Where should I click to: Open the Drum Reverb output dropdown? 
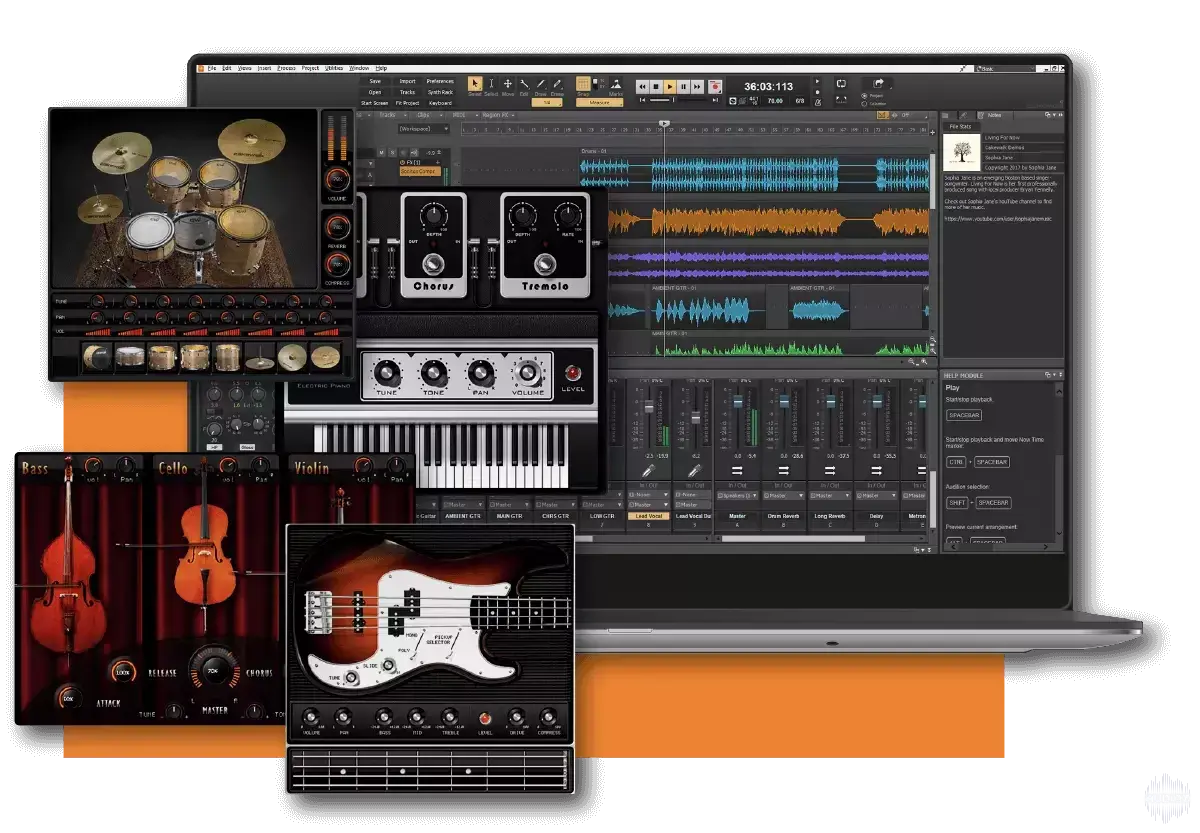pos(783,495)
